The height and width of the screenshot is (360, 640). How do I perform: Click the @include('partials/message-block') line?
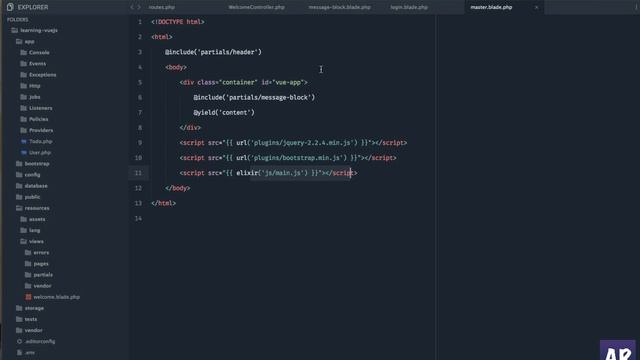tap(254, 97)
